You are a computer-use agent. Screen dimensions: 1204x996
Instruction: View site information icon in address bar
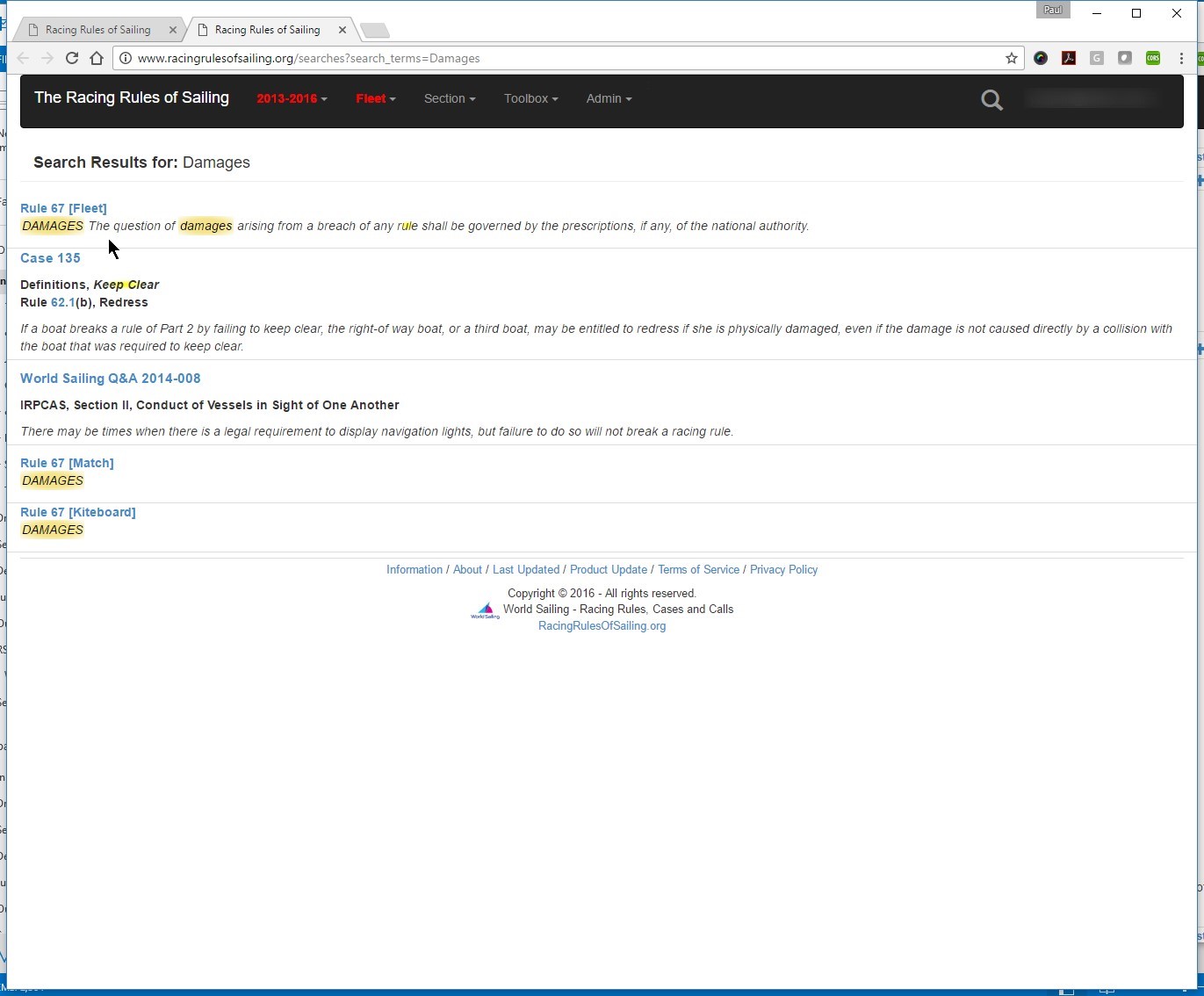click(x=126, y=58)
